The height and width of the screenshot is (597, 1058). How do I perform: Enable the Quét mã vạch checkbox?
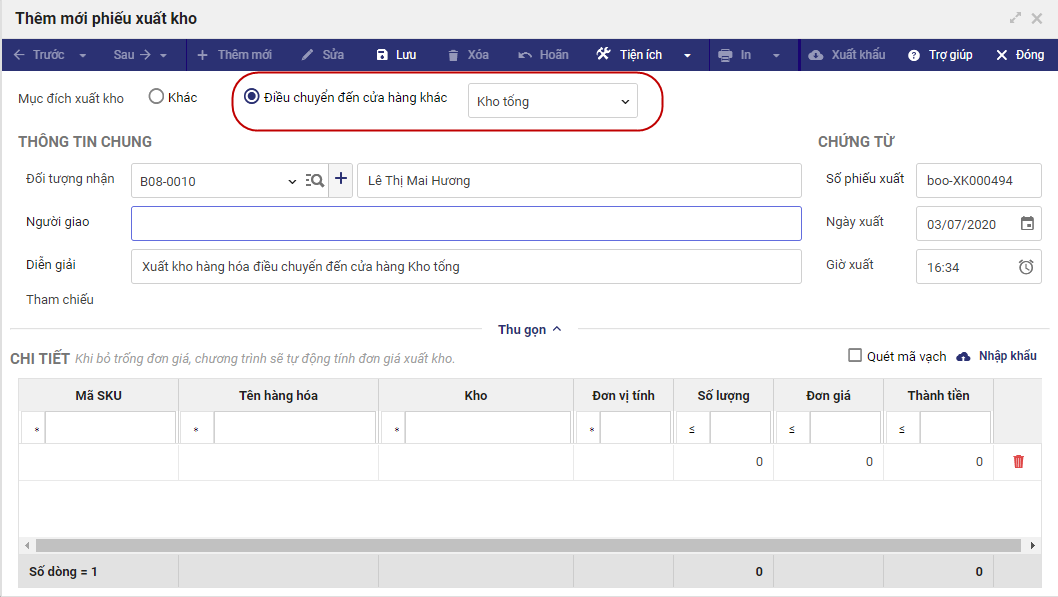pyautogui.click(x=855, y=355)
